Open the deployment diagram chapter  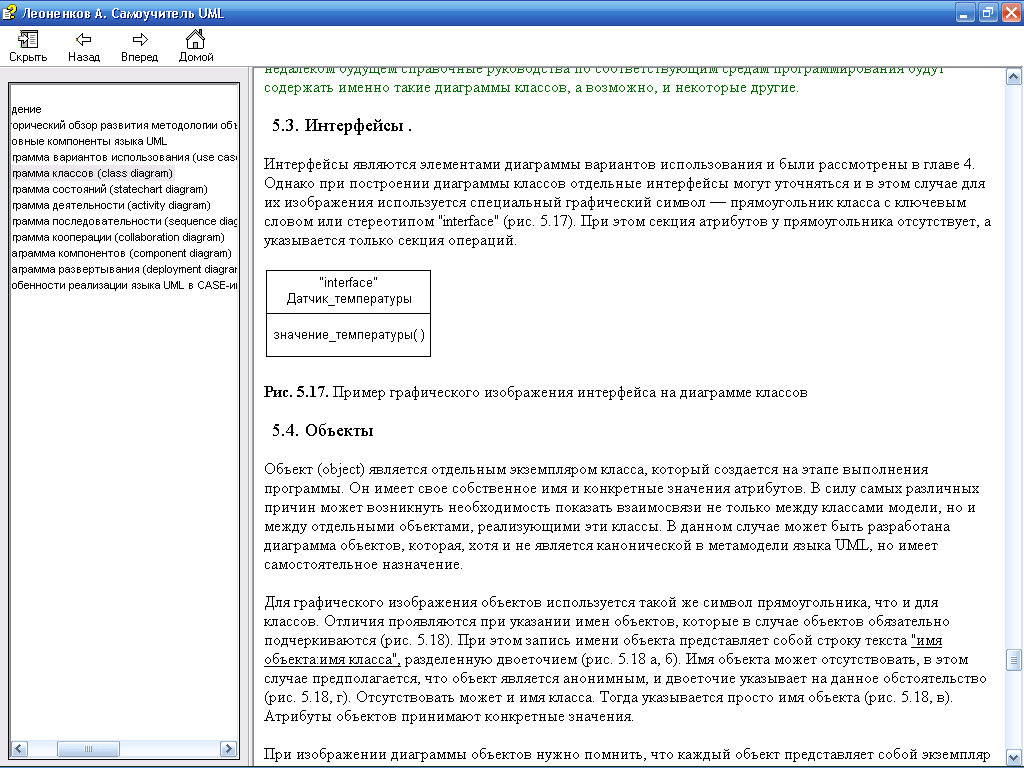pos(124,269)
